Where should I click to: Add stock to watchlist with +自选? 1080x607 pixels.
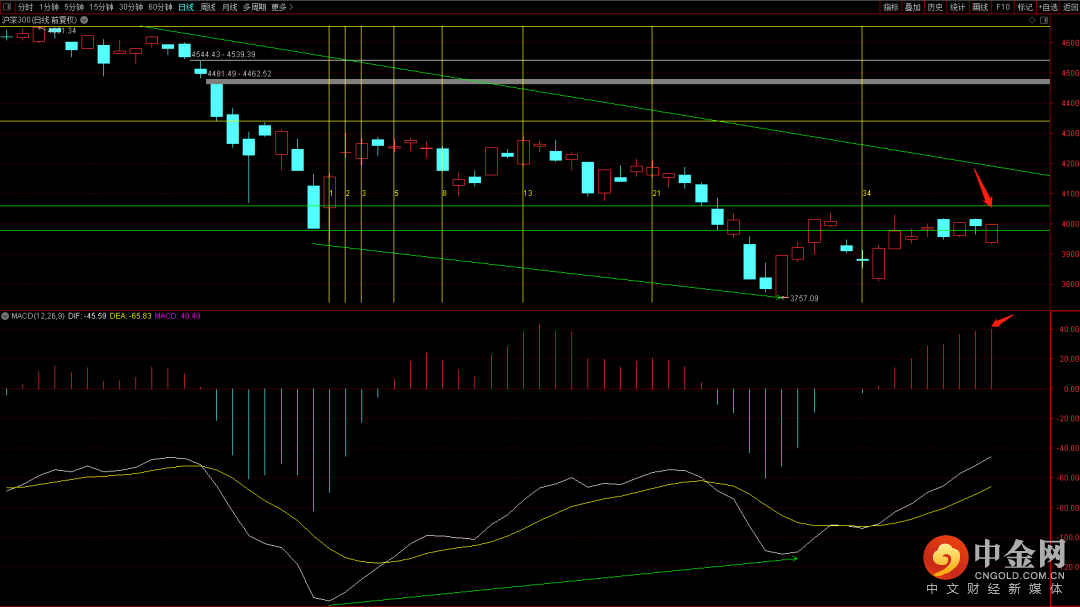click(x=1048, y=7)
